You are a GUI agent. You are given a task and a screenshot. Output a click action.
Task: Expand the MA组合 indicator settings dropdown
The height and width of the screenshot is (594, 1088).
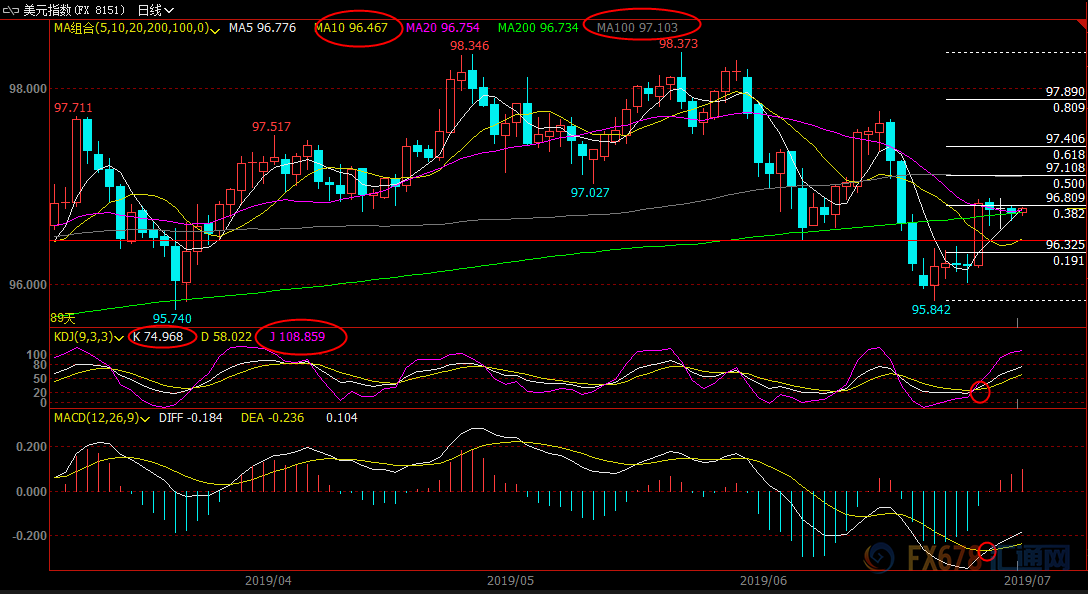pos(217,30)
